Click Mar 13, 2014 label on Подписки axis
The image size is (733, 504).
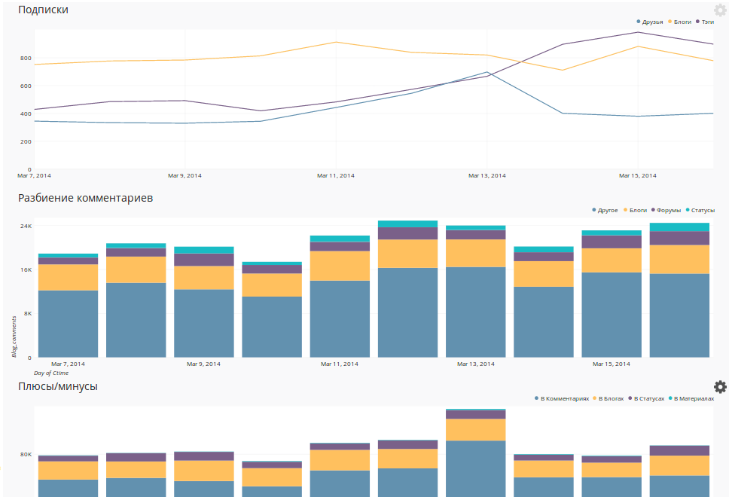click(487, 176)
